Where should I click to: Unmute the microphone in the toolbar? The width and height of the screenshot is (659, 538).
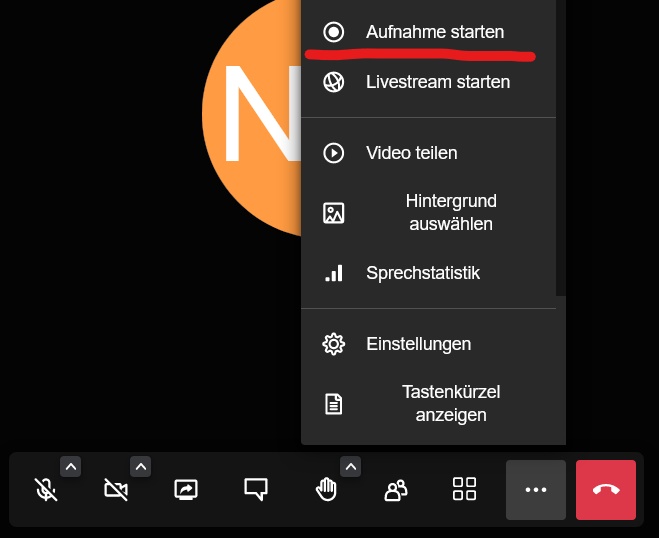point(45,490)
